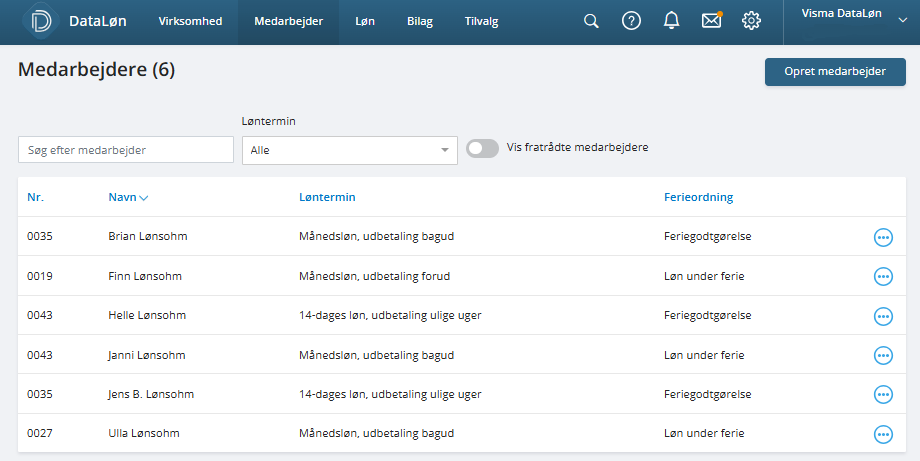920x461 pixels.
Task: Open the Løn menu
Action: coord(365,22)
